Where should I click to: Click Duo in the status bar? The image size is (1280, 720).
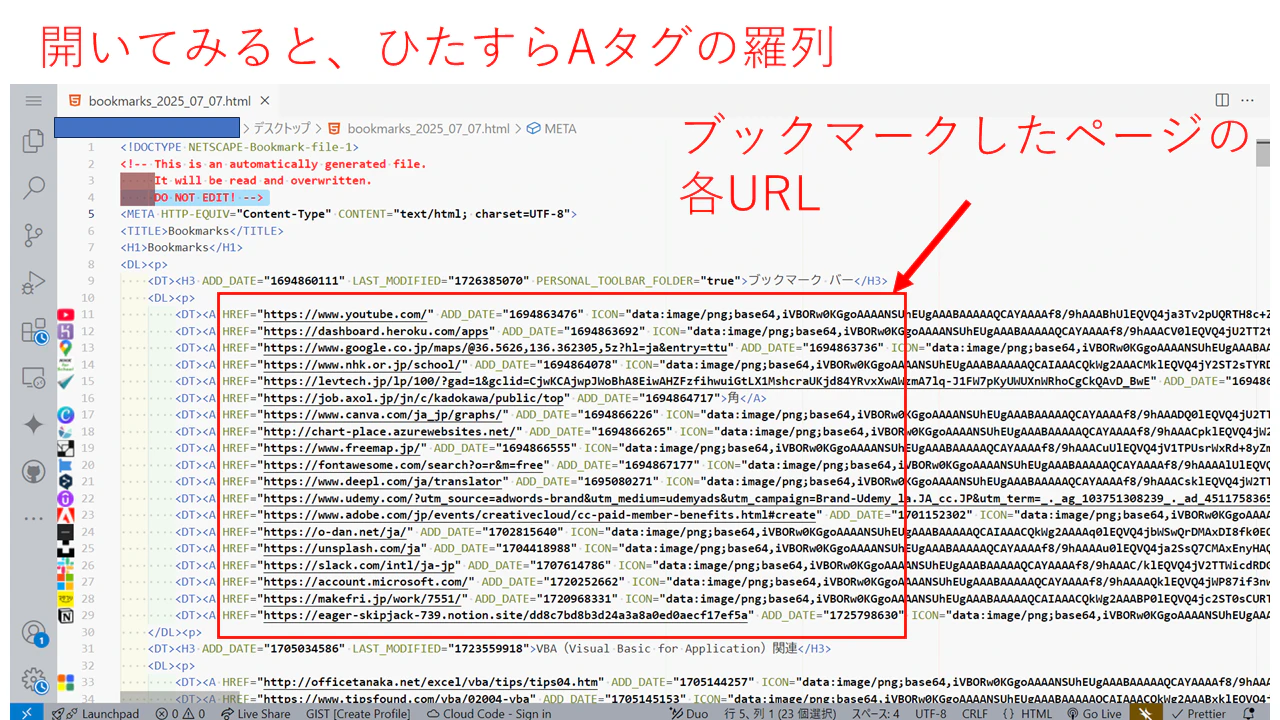tap(687, 713)
